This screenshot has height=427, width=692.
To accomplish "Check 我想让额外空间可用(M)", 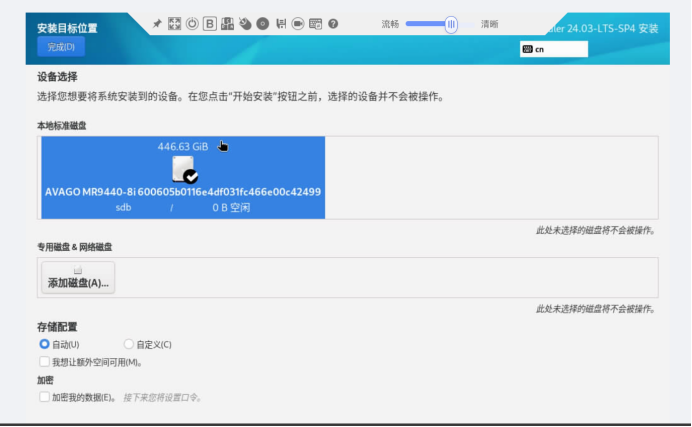I will click(x=44, y=362).
